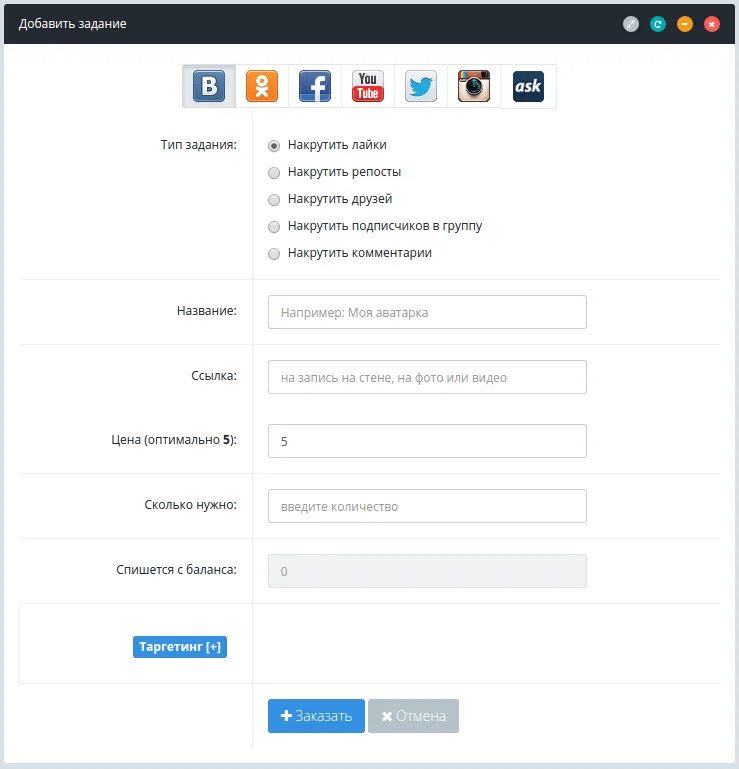Cancel with the Отмена button
Viewport: 739px width, 769px height.
tap(413, 716)
